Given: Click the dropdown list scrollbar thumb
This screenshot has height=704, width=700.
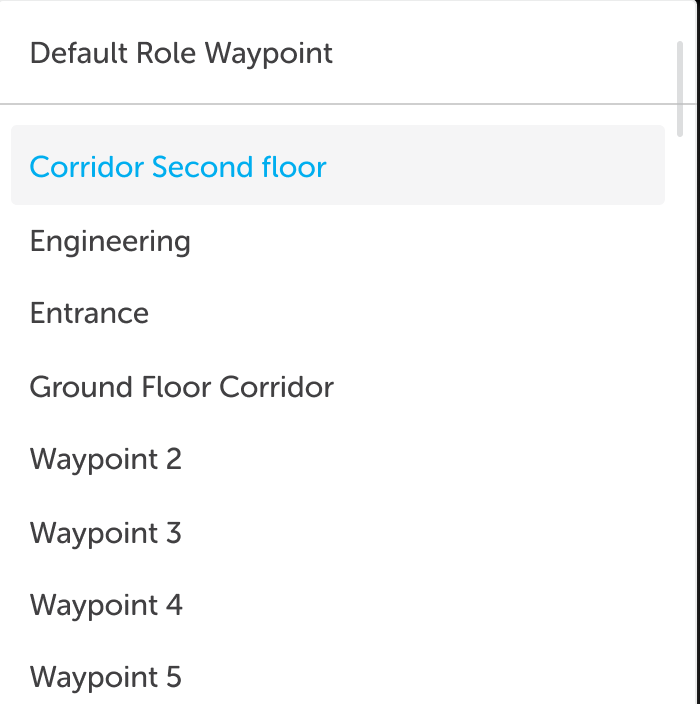Looking at the screenshot, I should (680, 89).
